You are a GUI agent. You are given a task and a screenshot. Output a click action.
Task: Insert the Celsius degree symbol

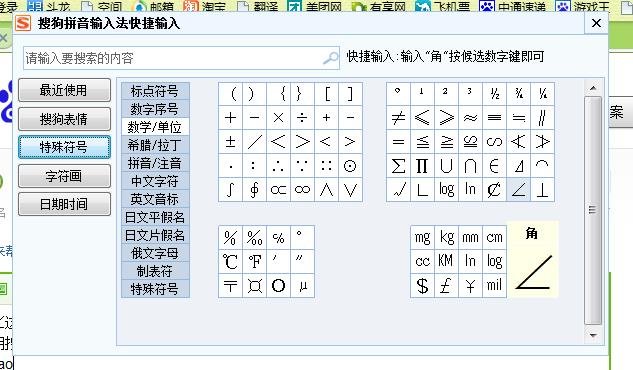click(230, 261)
